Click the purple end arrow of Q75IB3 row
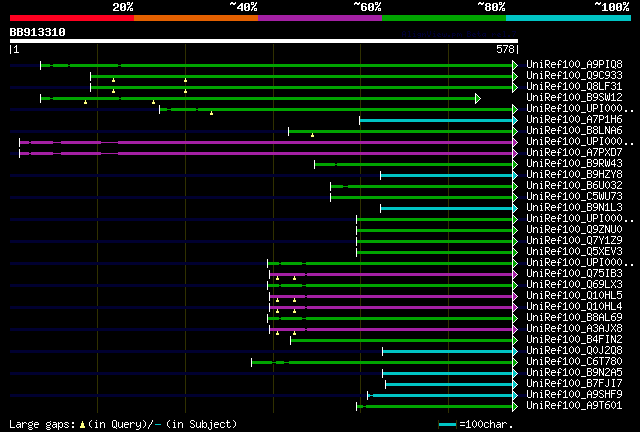This screenshot has width=640, height=432. (515, 275)
